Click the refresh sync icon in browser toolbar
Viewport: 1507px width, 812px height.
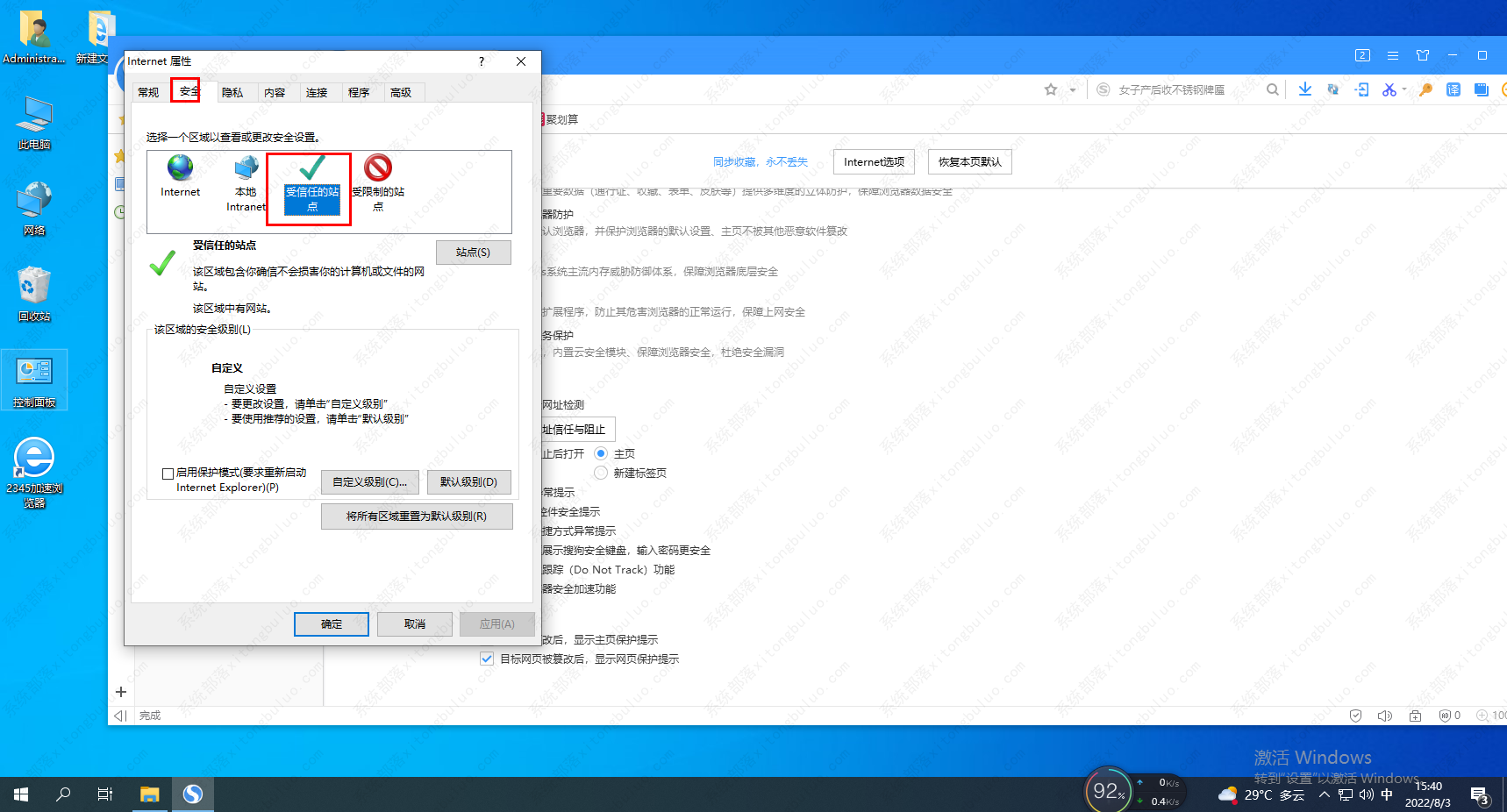[x=1333, y=89]
